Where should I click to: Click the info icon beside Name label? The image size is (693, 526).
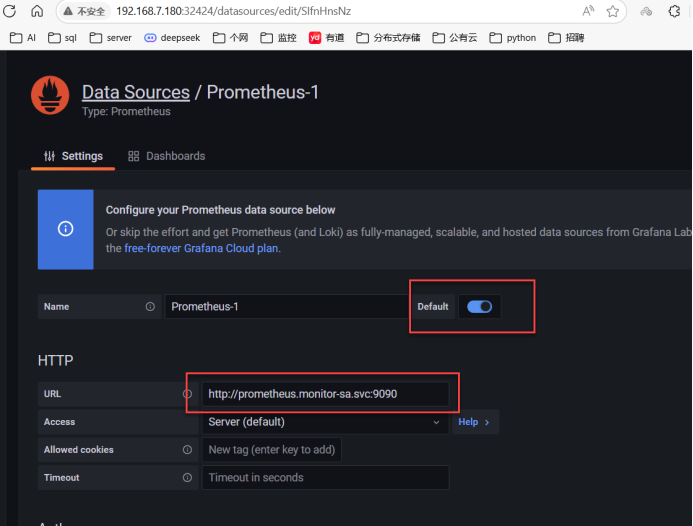pyautogui.click(x=150, y=307)
